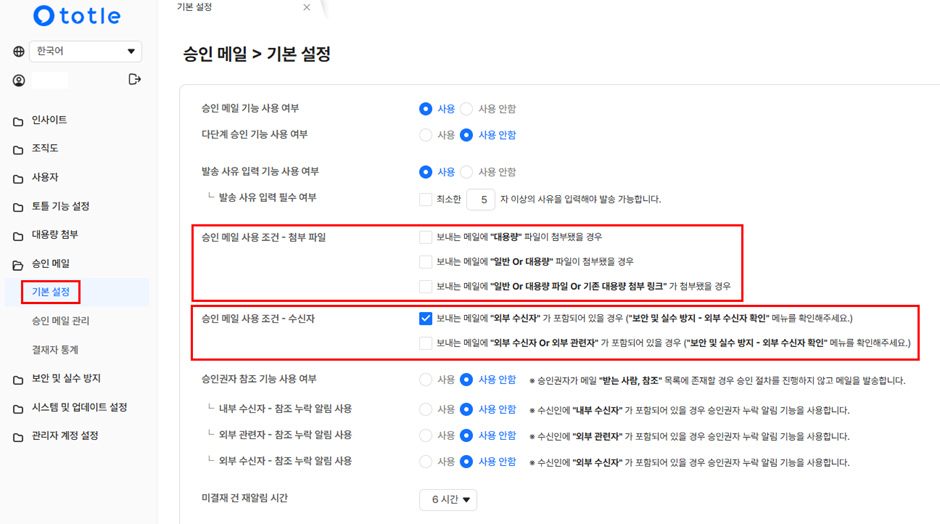The image size is (940, 524).
Task: Open the 6 시간 reminder time dropdown
Action: tap(448, 499)
